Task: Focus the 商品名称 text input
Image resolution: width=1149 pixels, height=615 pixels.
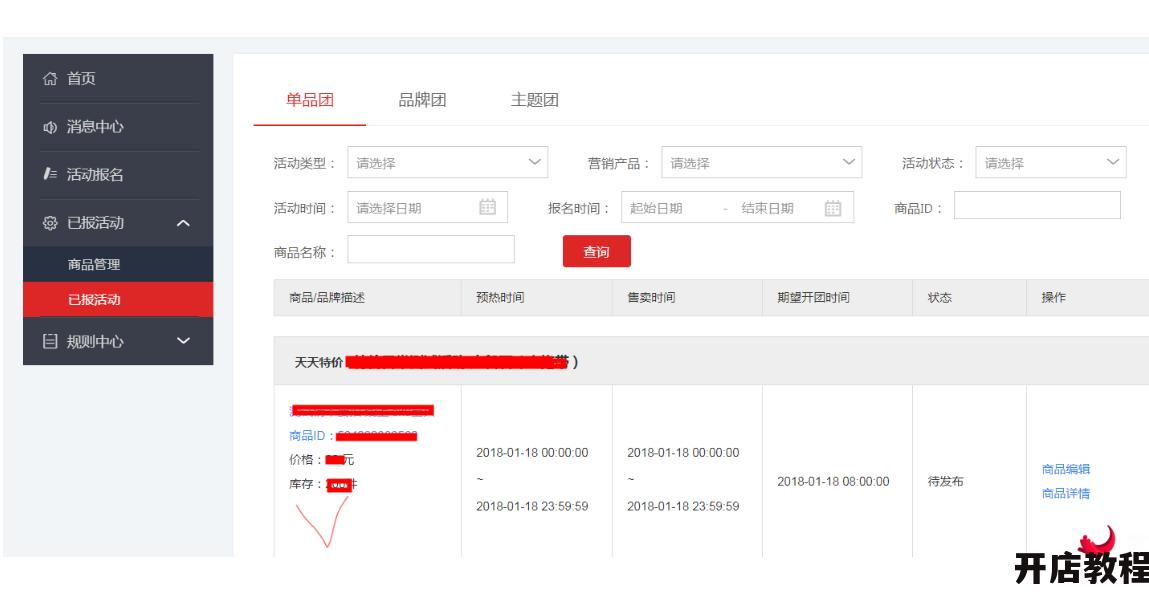Action: coord(431,249)
